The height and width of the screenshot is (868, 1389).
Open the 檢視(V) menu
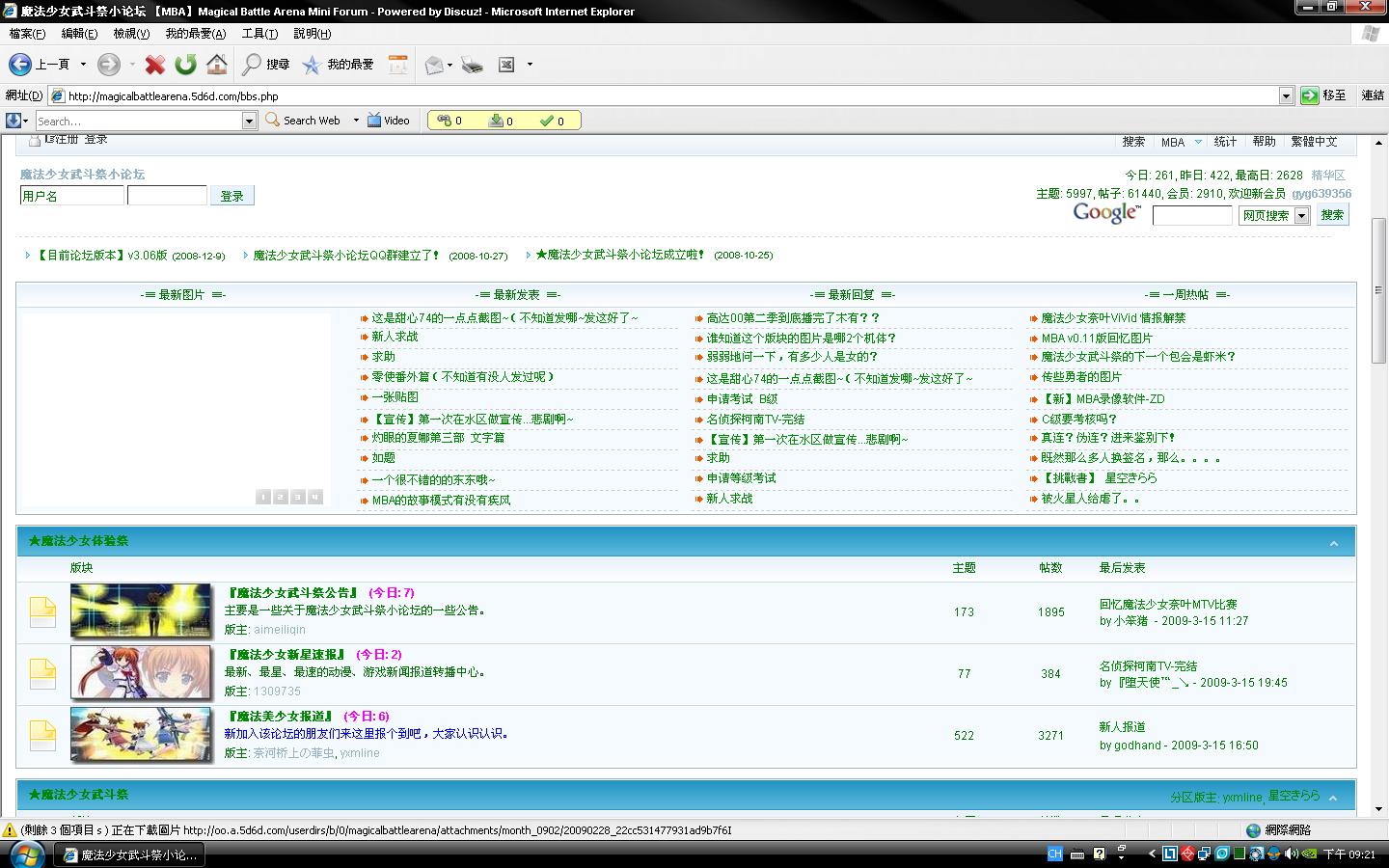(x=131, y=34)
